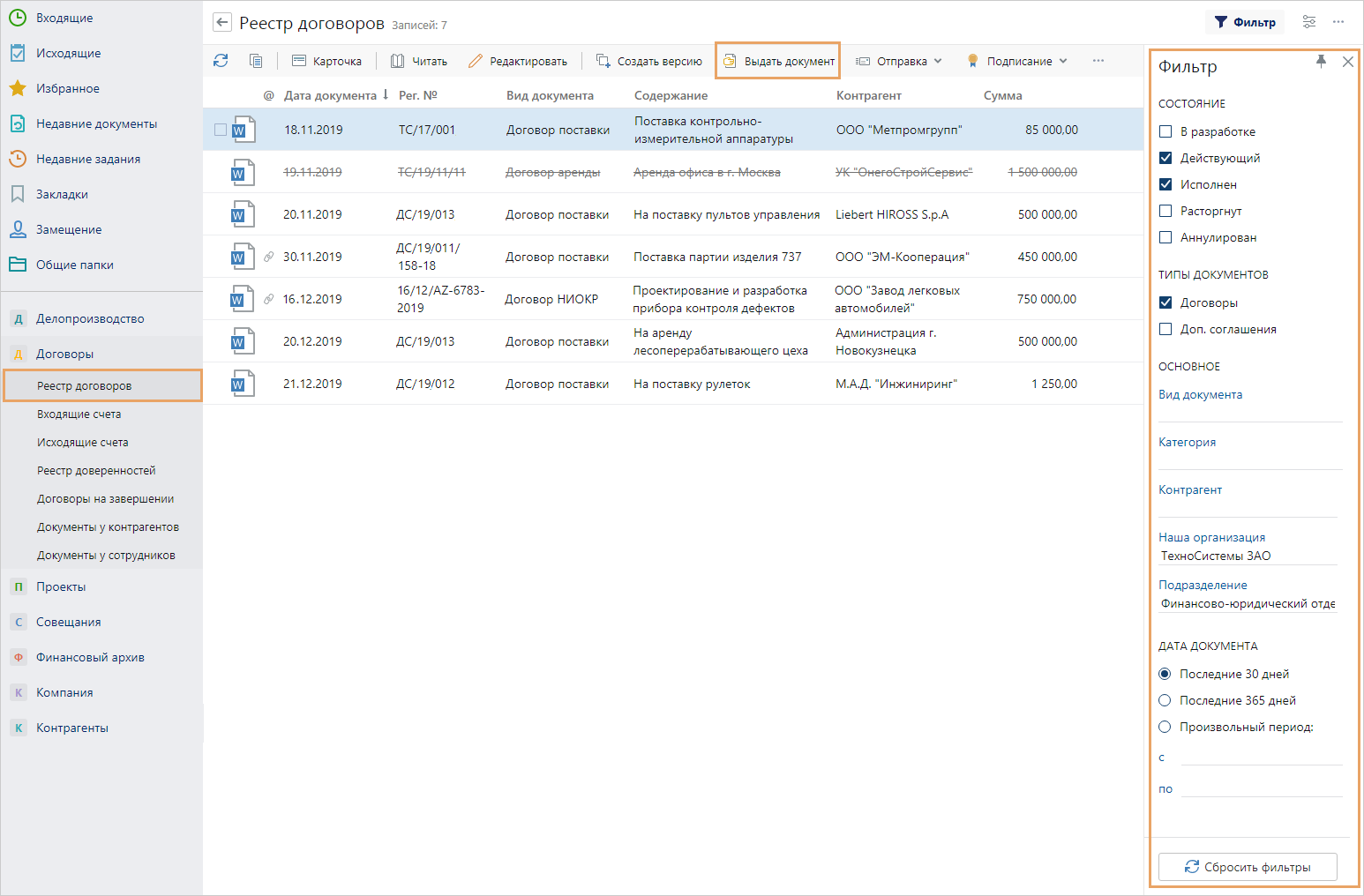Open the top-right three-dots menu
This screenshot has height=896, width=1364.
pos(1338,22)
